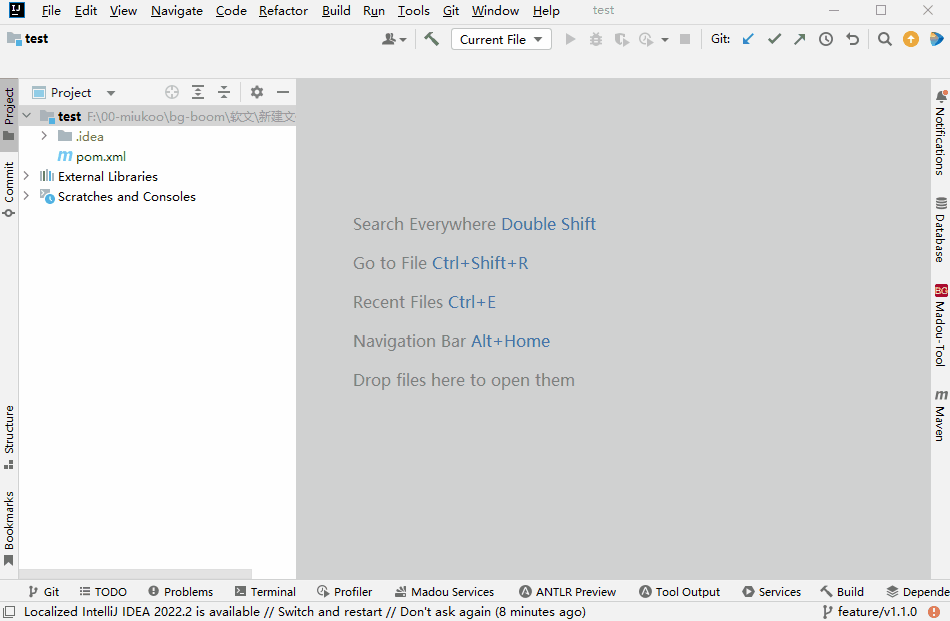This screenshot has width=950, height=621.
Task: Select pom.xml in the project tree
Action: coord(101,156)
